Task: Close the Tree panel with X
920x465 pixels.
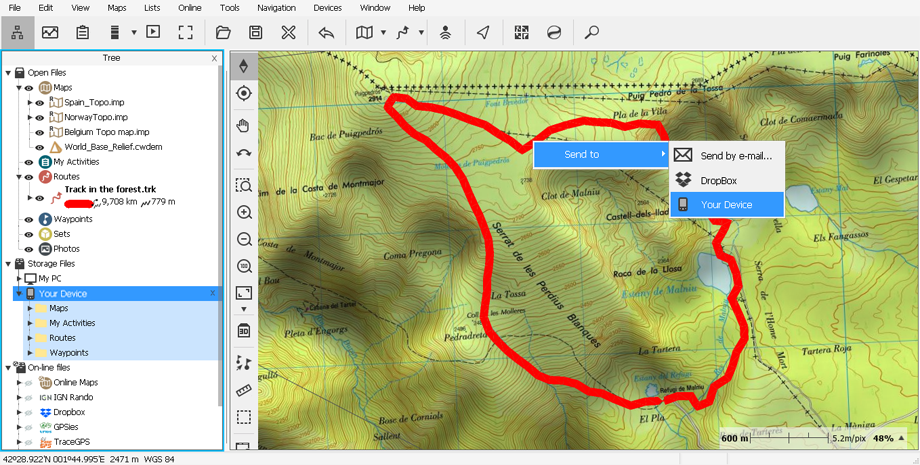Action: (214, 58)
